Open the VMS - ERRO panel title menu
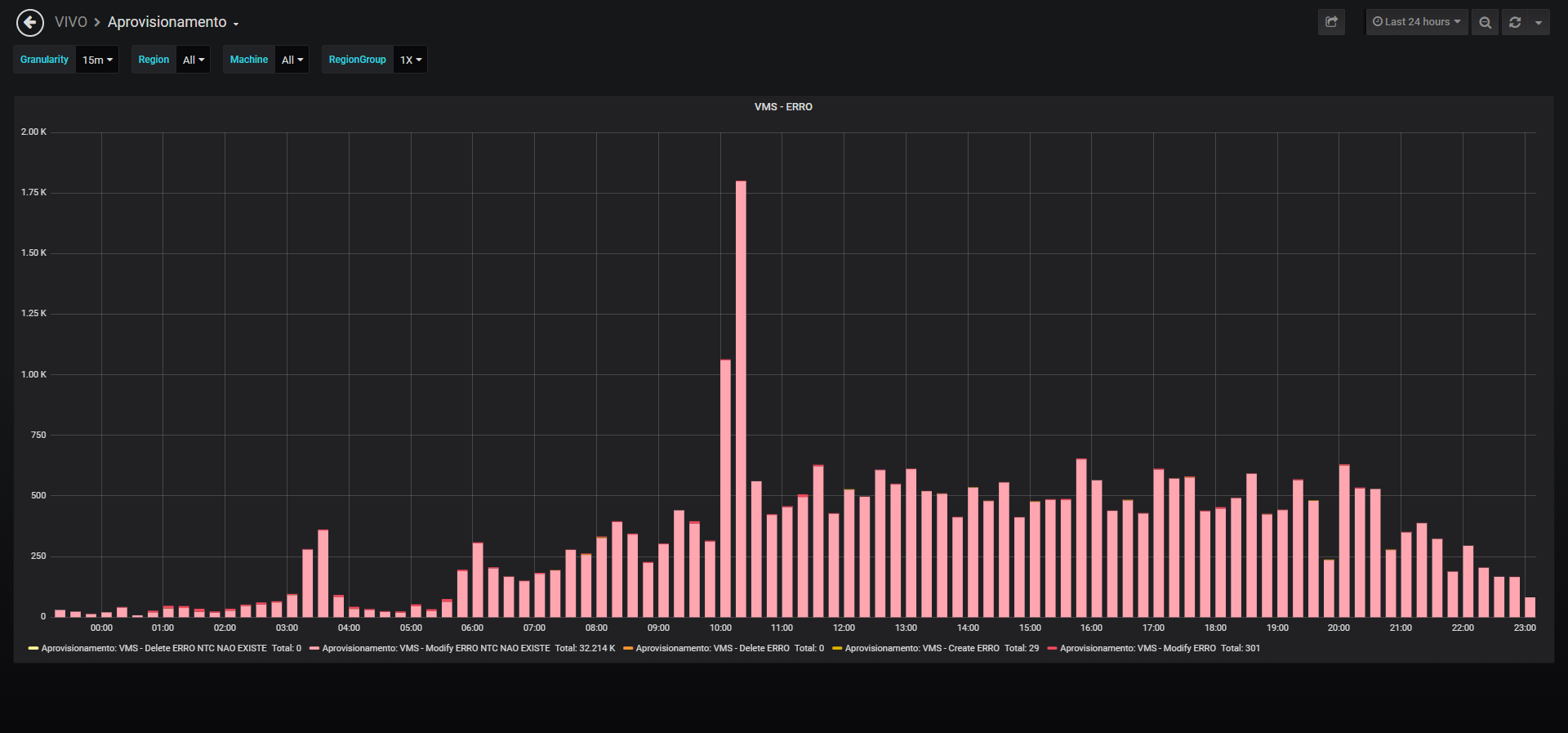Screen dimensions: 1568x733 783,107
